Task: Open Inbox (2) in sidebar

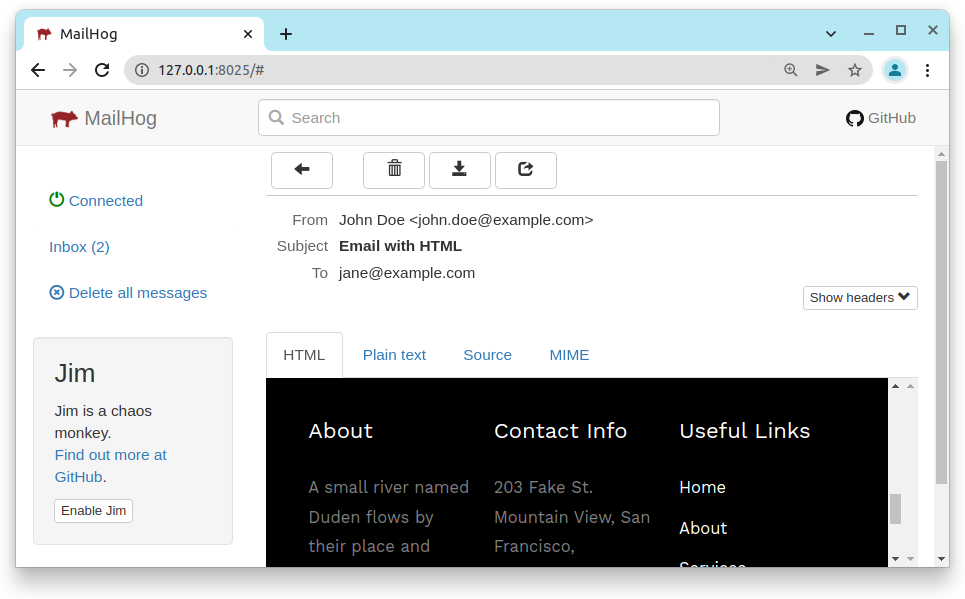Action: click(79, 247)
